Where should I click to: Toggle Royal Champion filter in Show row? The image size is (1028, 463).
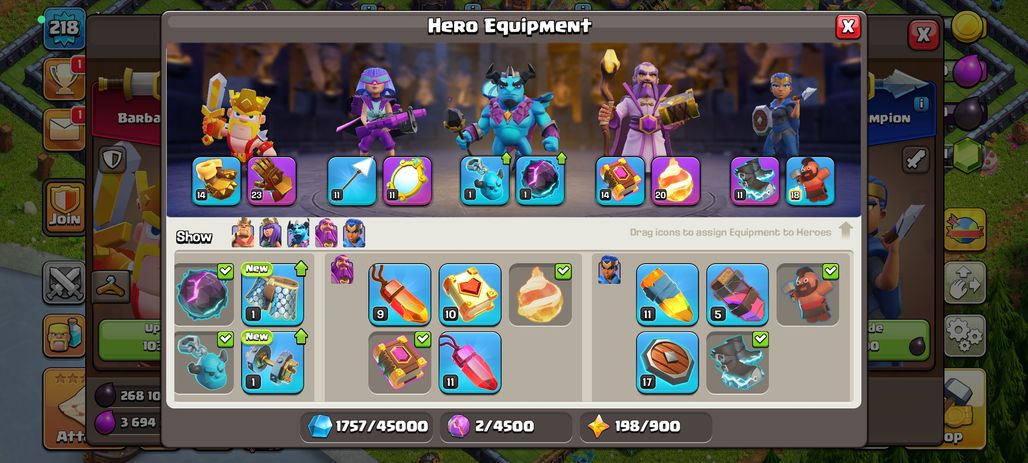pos(354,233)
